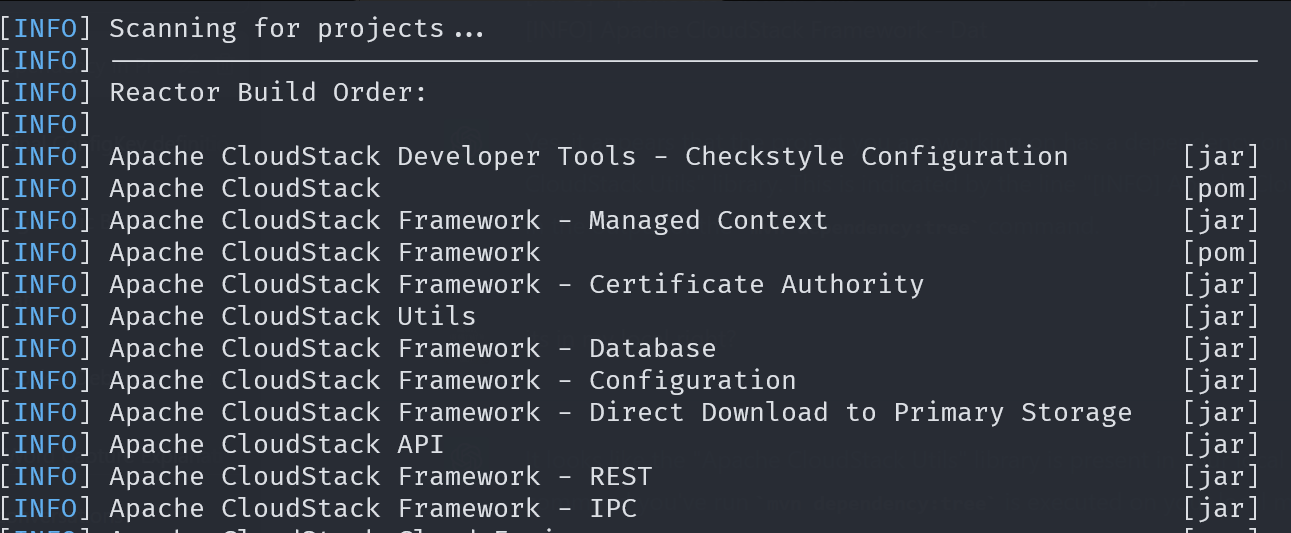This screenshot has width=1291, height=533.
Task: Click the "Scanning for projects..." line
Action: coord(296,28)
